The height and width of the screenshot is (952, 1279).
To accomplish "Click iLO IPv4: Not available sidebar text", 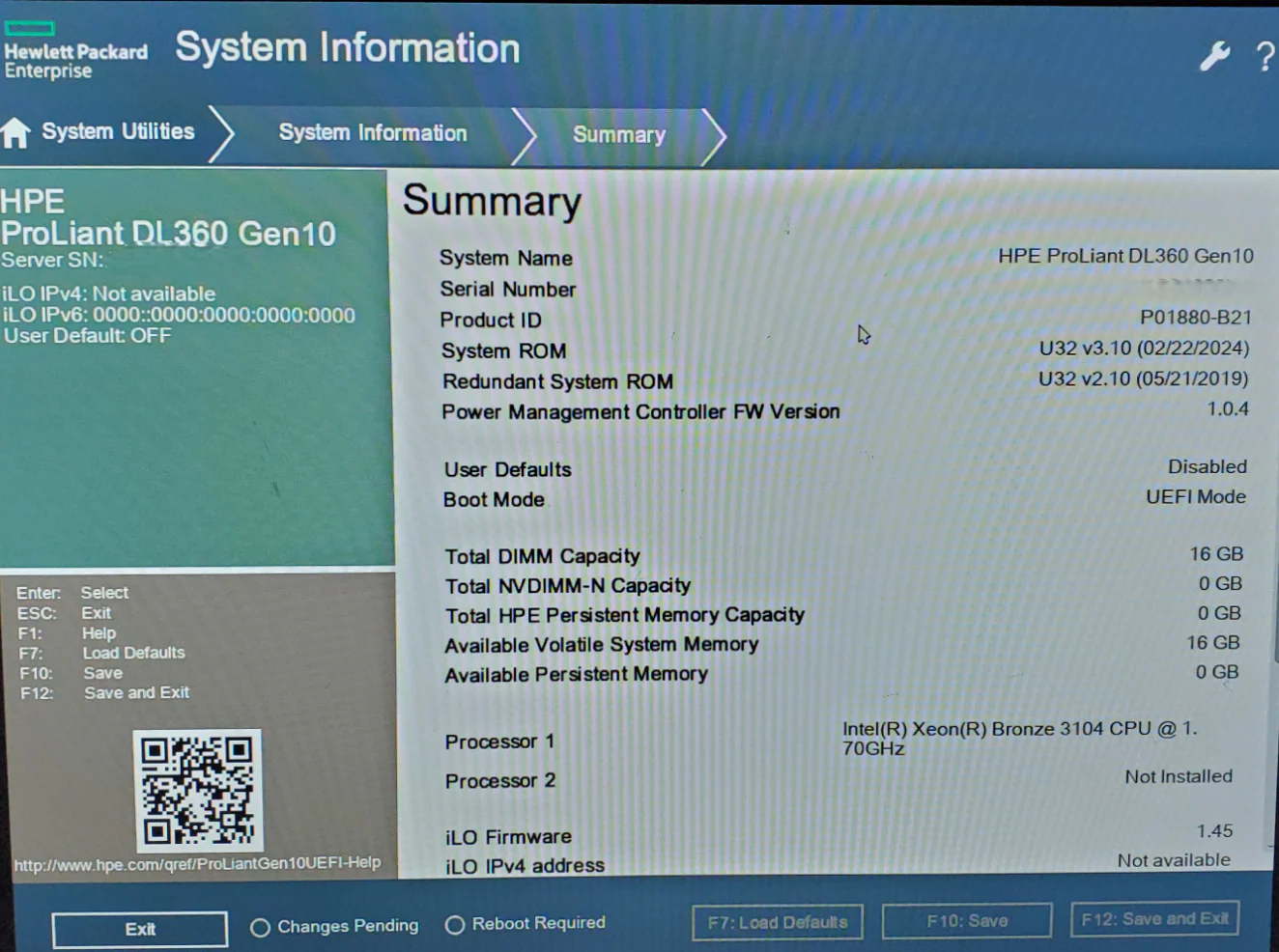I will pyautogui.click(x=108, y=294).
